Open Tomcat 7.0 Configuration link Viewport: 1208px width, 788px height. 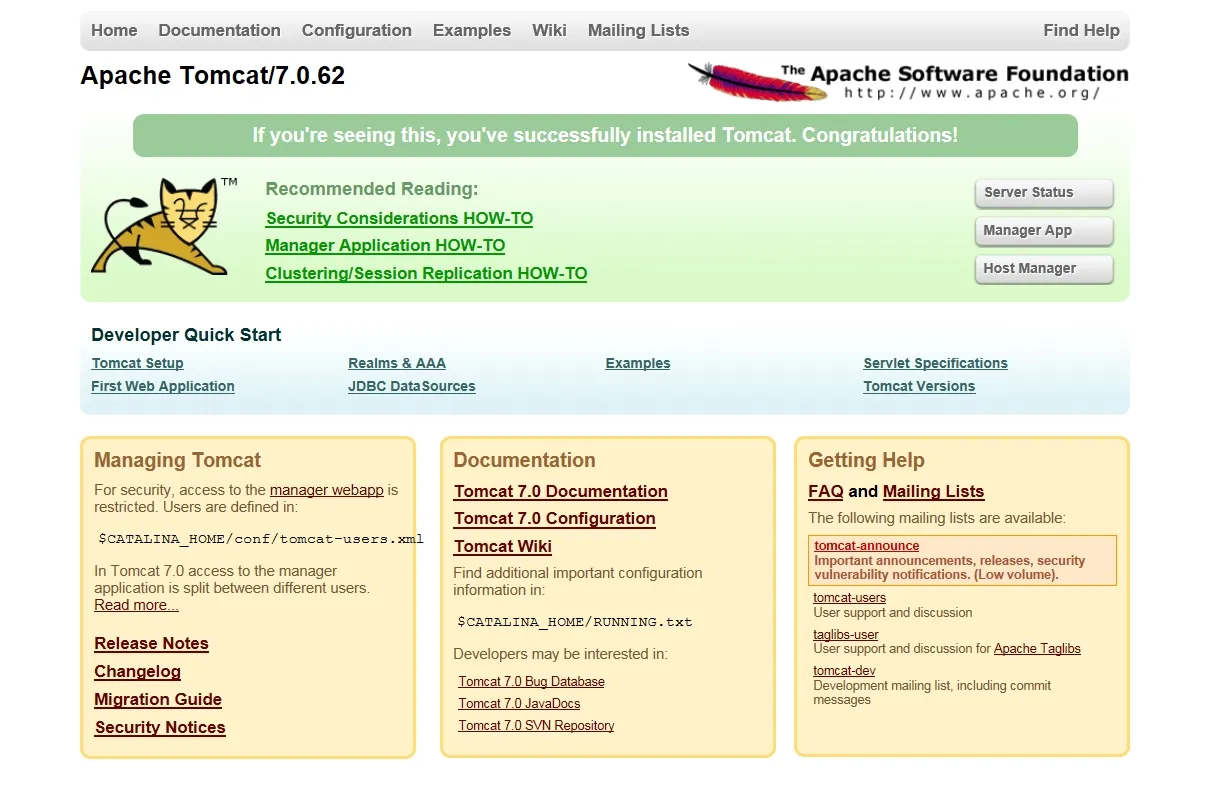click(x=555, y=518)
